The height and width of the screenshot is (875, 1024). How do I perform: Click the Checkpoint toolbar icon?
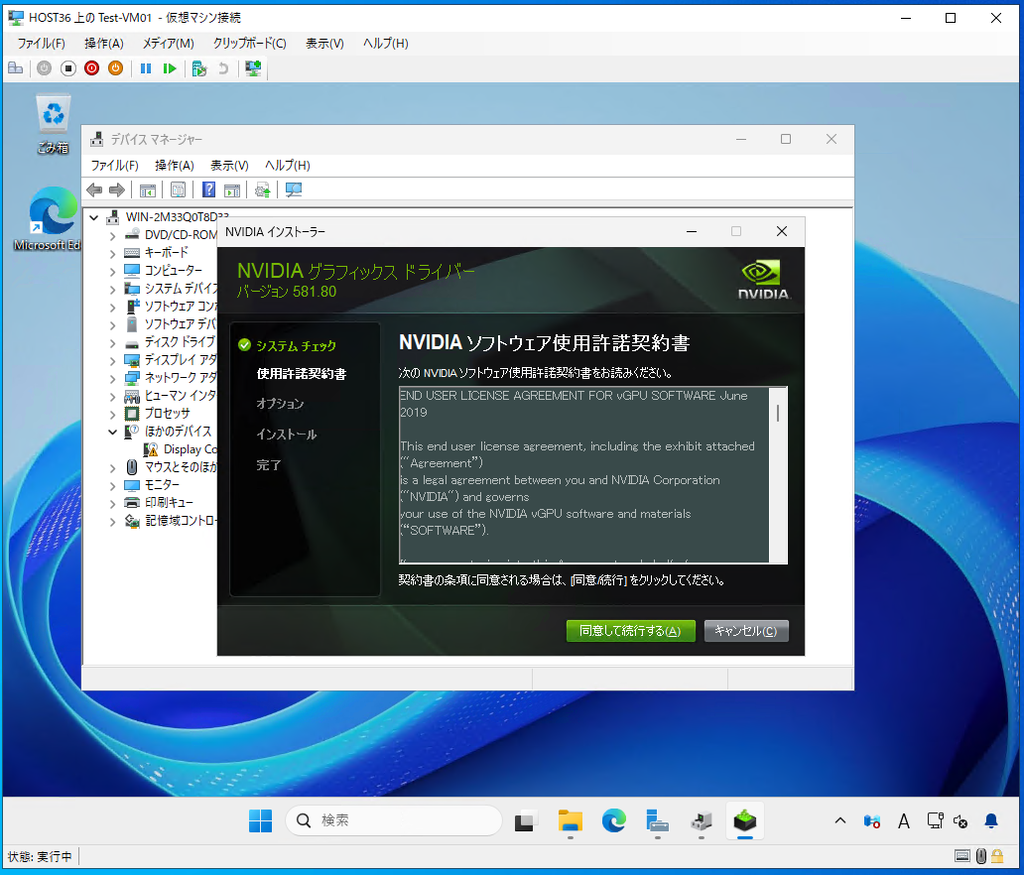[x=199, y=68]
